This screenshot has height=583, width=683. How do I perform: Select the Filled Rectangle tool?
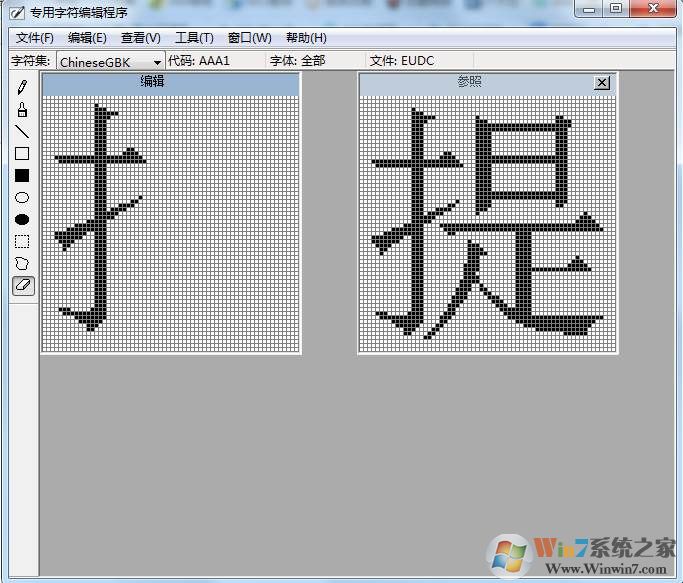[x=22, y=176]
